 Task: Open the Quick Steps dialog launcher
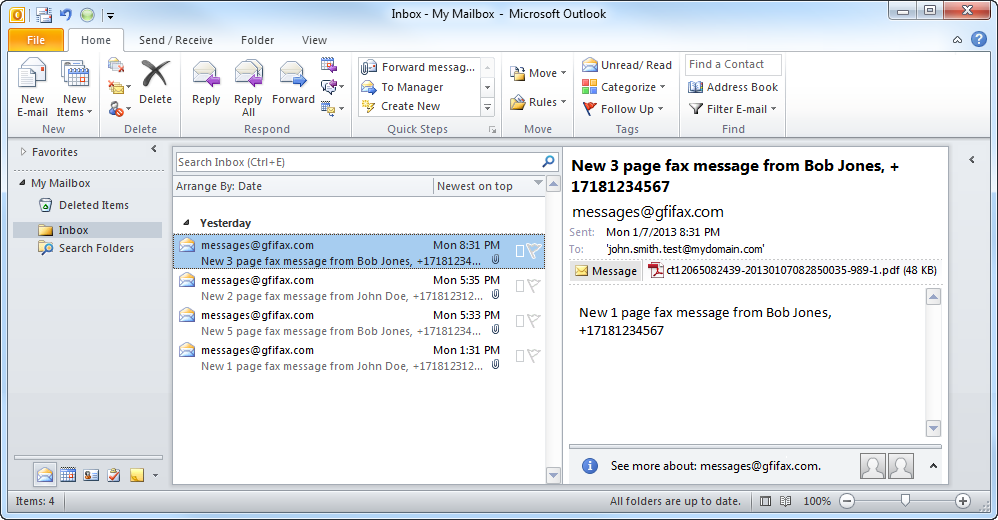492,130
